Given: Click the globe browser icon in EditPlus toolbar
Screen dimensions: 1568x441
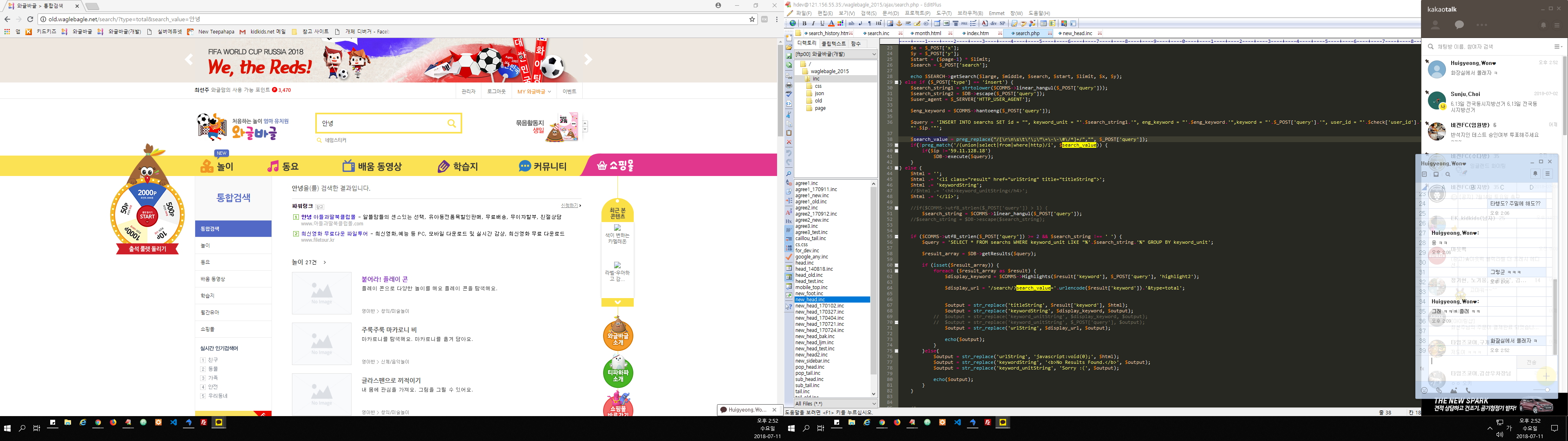Looking at the screenshot, I should (x=793, y=23).
